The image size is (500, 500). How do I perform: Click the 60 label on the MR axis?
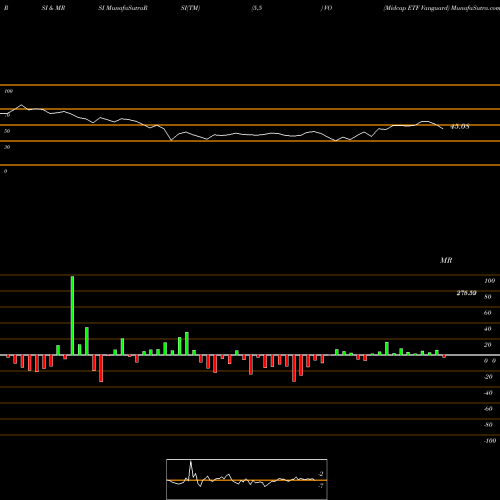(488, 313)
